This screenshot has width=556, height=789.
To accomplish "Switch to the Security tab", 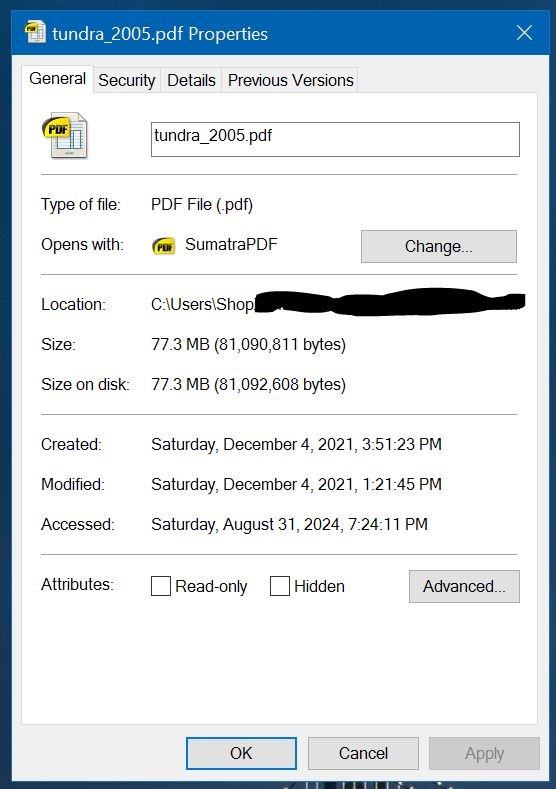I will (127, 80).
